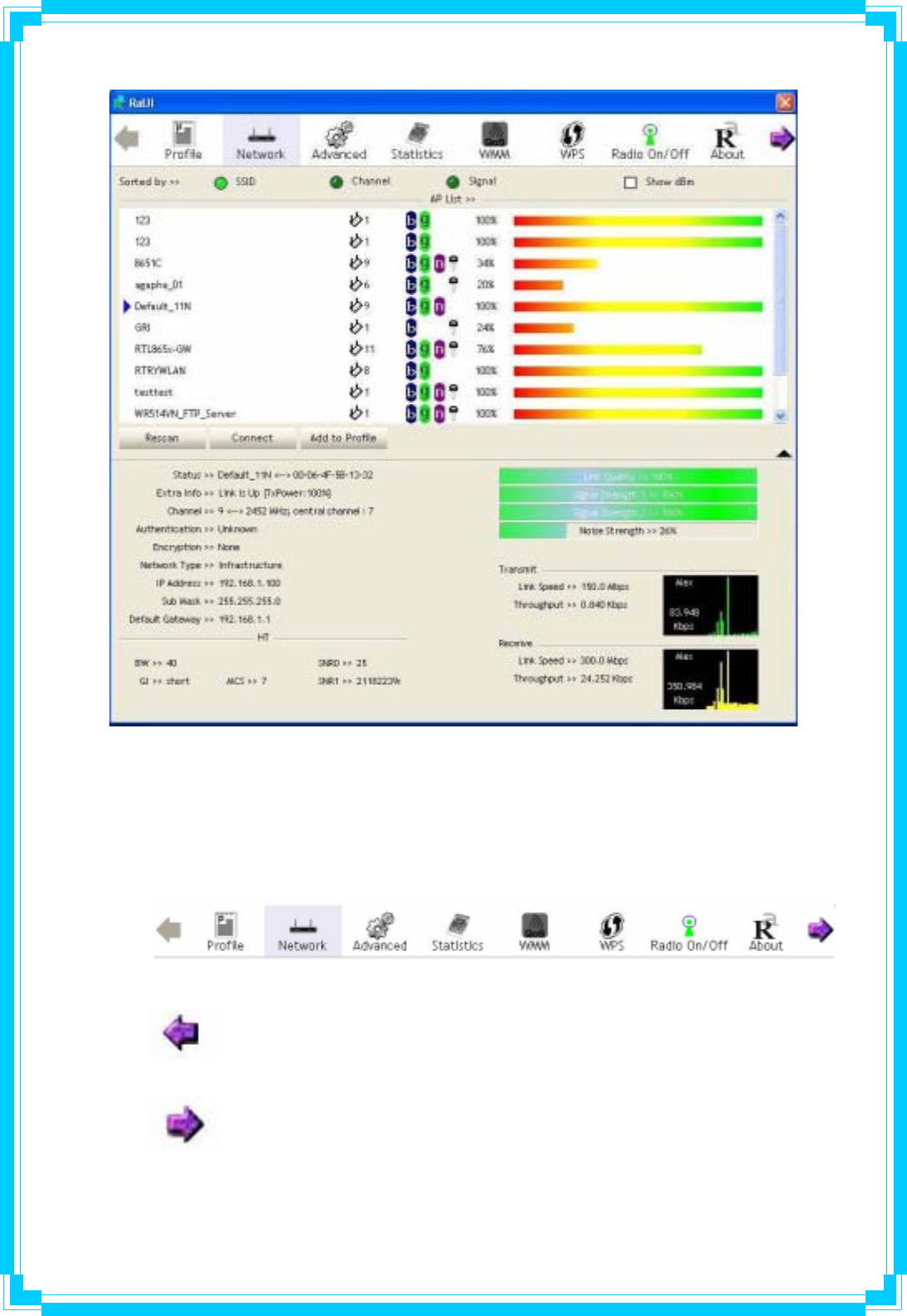Screen dimensions: 907x1316
Task: Collapse details with the black triangle arrow
Action: coord(783,454)
